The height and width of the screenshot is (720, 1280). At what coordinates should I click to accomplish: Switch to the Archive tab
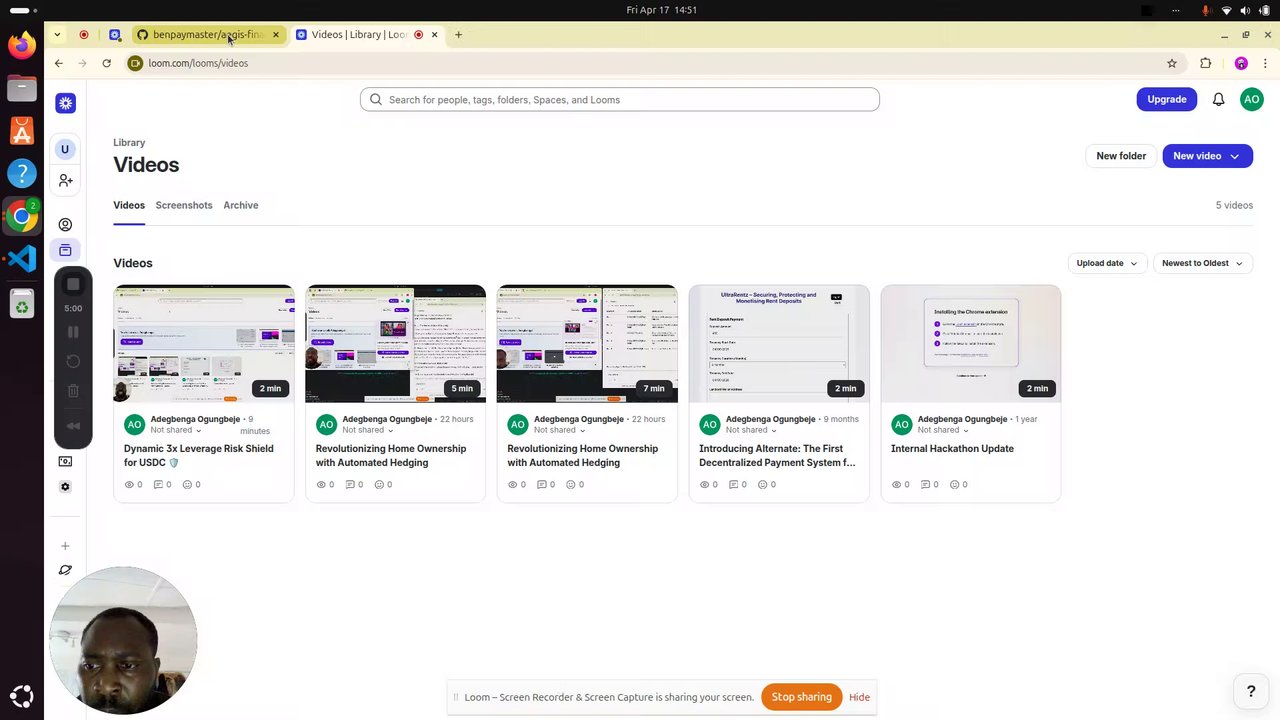click(240, 205)
